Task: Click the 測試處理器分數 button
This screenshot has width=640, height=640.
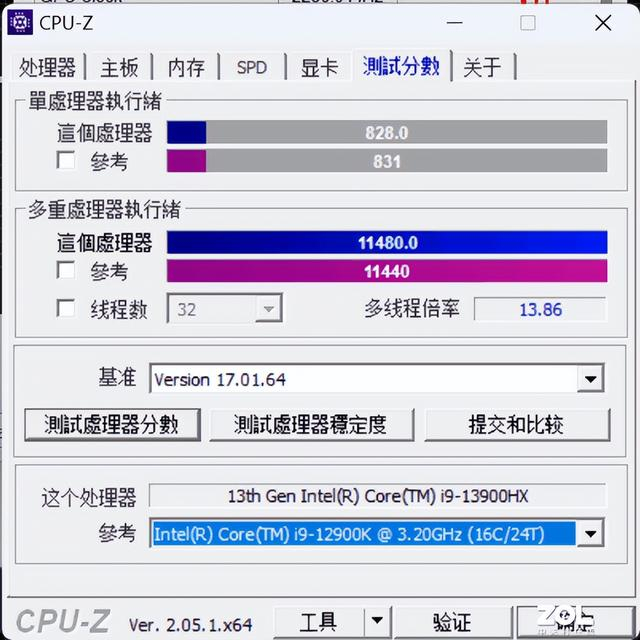Action: [112, 425]
